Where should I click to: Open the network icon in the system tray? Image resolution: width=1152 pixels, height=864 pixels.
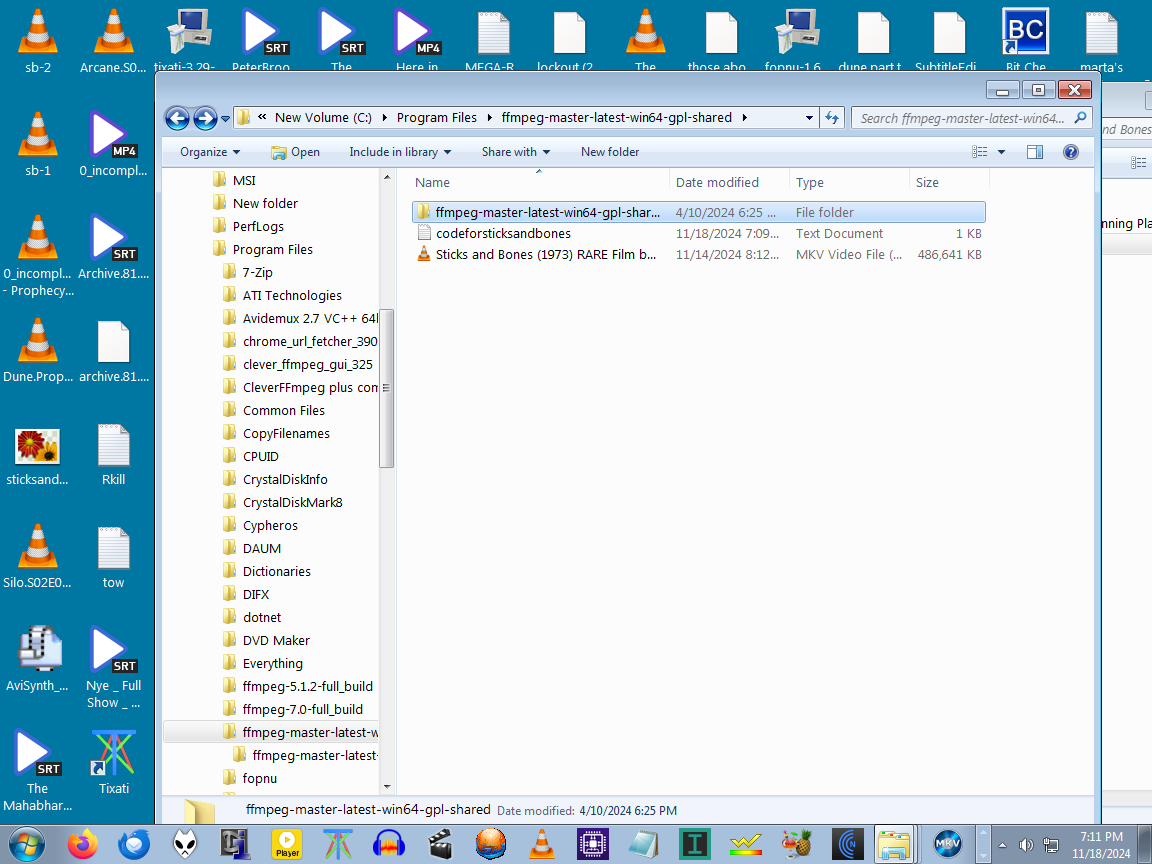tap(1051, 845)
